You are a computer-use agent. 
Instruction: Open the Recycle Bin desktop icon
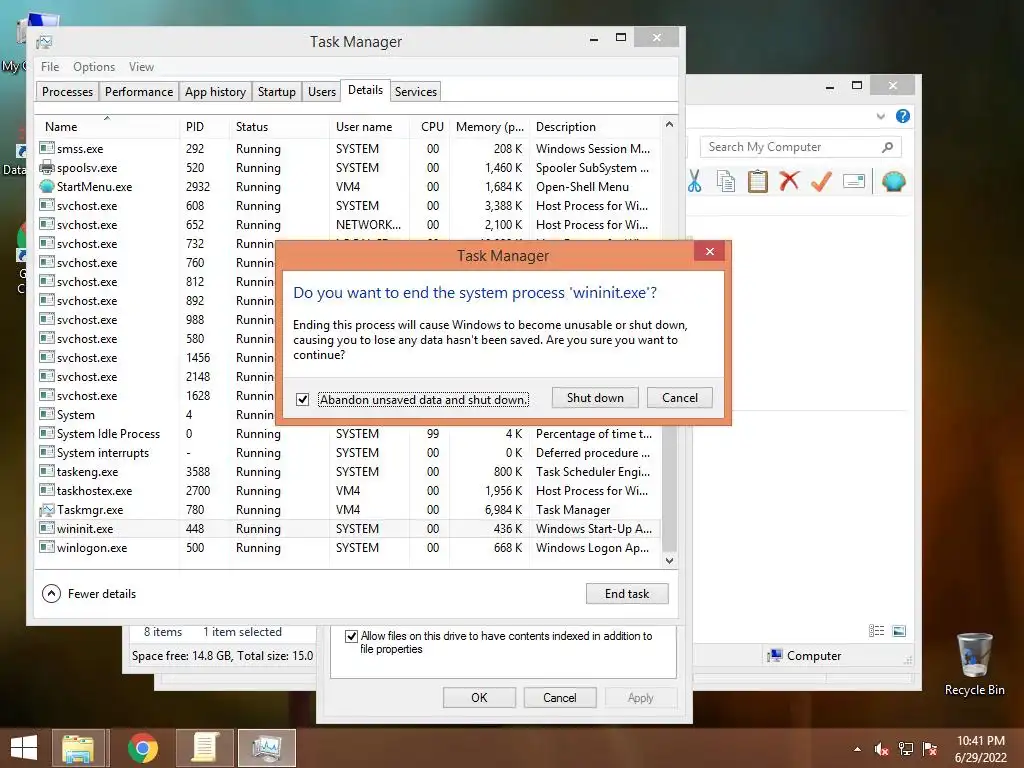pyautogui.click(x=974, y=663)
